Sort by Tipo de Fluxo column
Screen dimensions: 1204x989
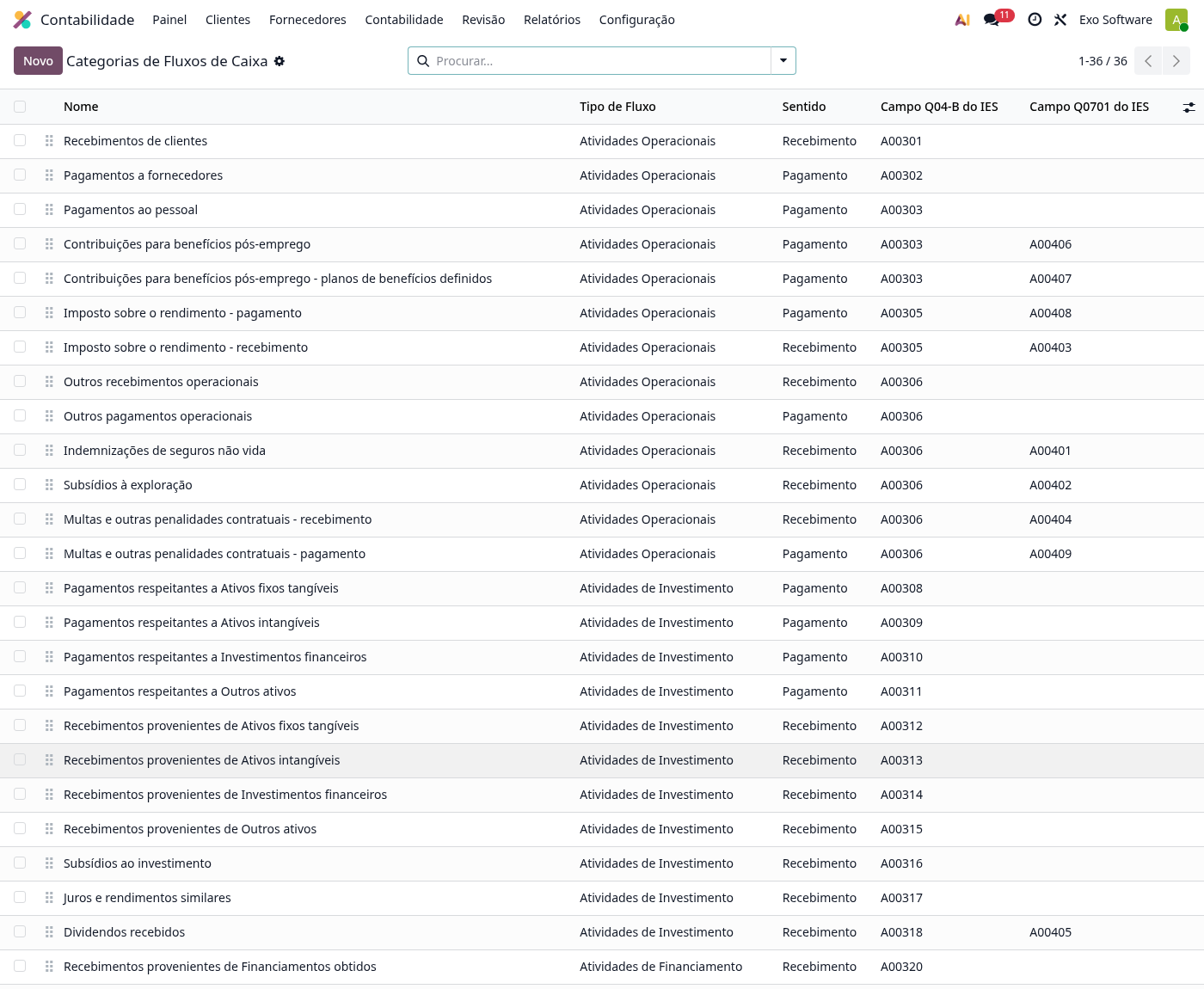point(617,107)
